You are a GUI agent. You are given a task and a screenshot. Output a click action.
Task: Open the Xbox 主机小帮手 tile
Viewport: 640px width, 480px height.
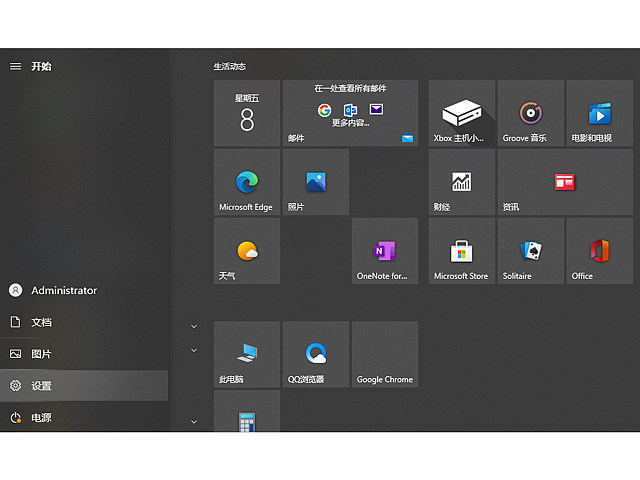[462, 113]
